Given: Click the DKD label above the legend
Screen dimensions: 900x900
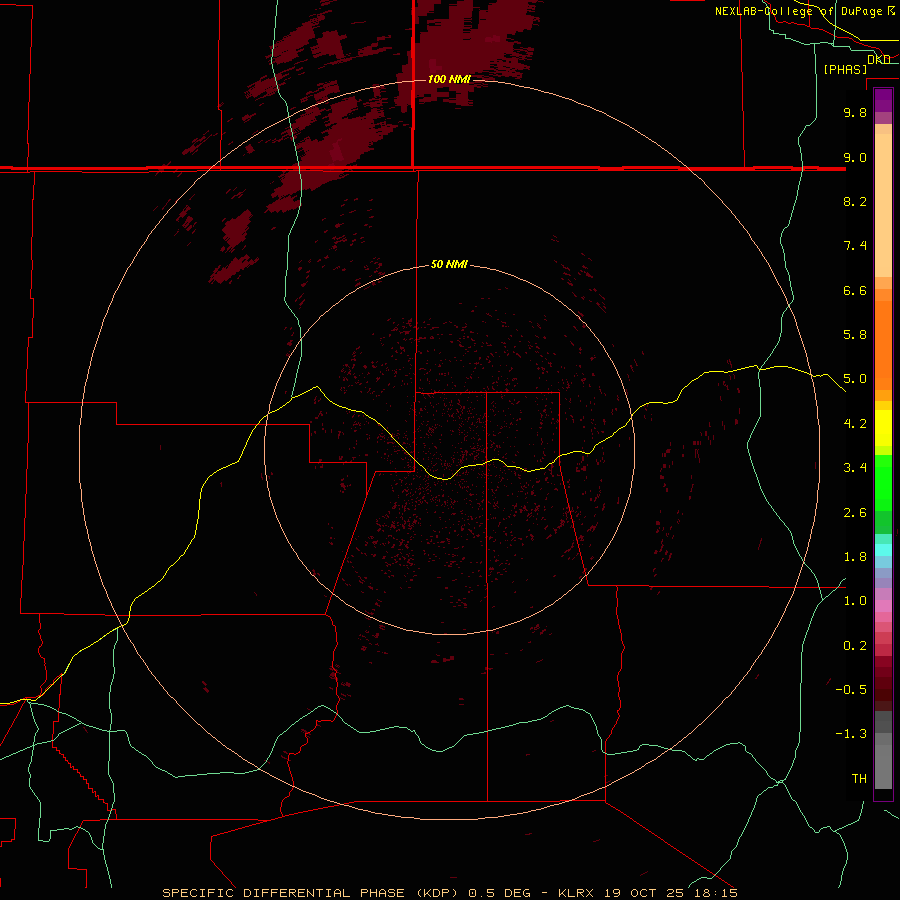Looking at the screenshot, I should coord(879,59).
